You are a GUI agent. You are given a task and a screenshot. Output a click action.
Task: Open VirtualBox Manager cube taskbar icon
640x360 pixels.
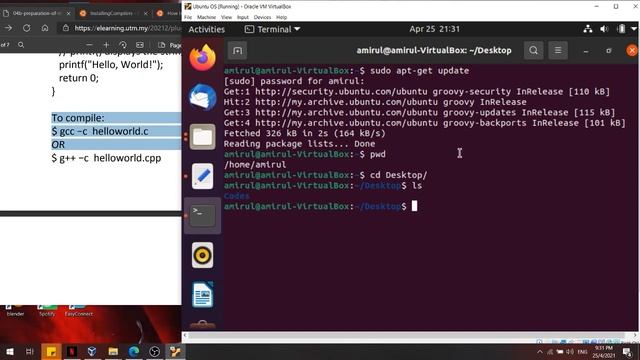point(92,351)
